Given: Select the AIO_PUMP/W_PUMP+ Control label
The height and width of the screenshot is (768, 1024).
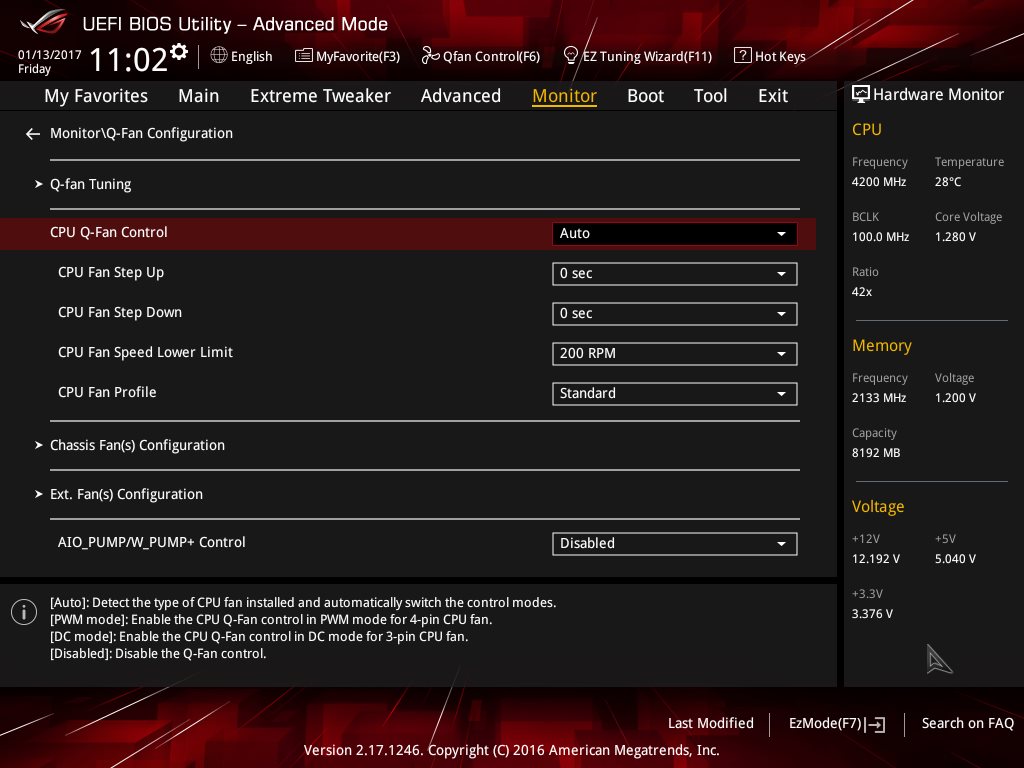Looking at the screenshot, I should [x=152, y=542].
